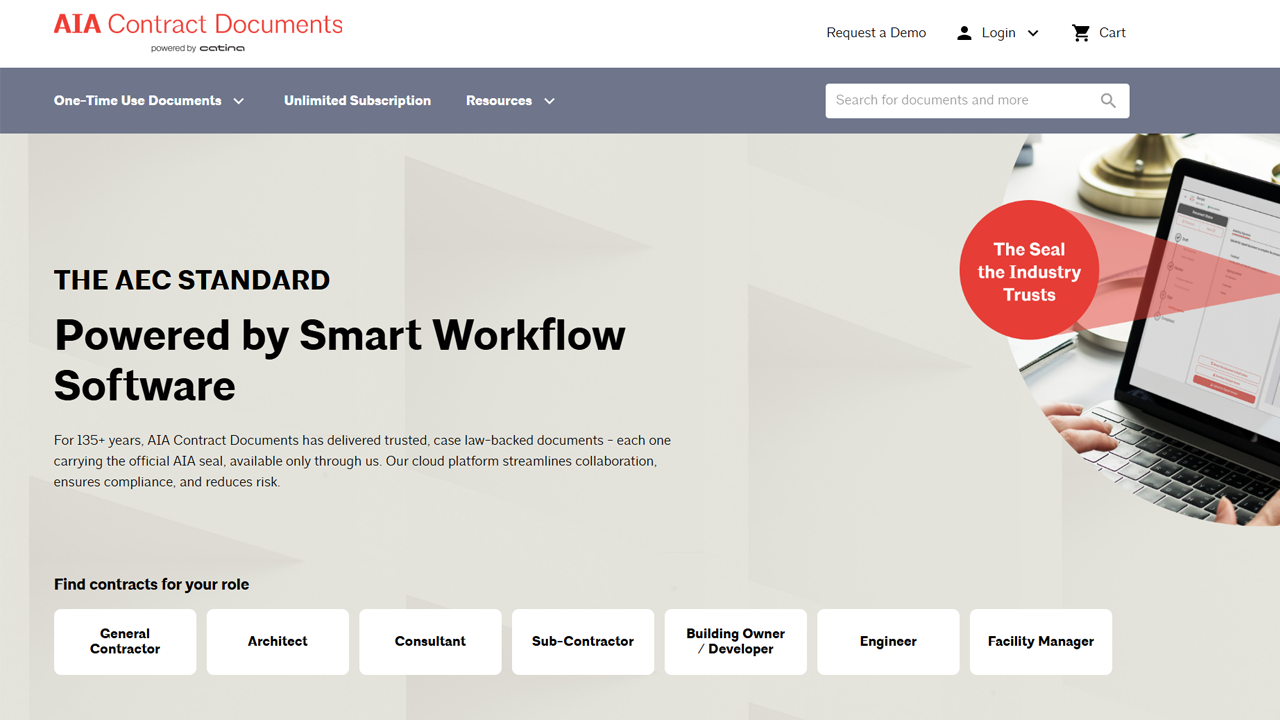Select the General Contractor role
This screenshot has width=1280, height=720.
click(x=125, y=641)
